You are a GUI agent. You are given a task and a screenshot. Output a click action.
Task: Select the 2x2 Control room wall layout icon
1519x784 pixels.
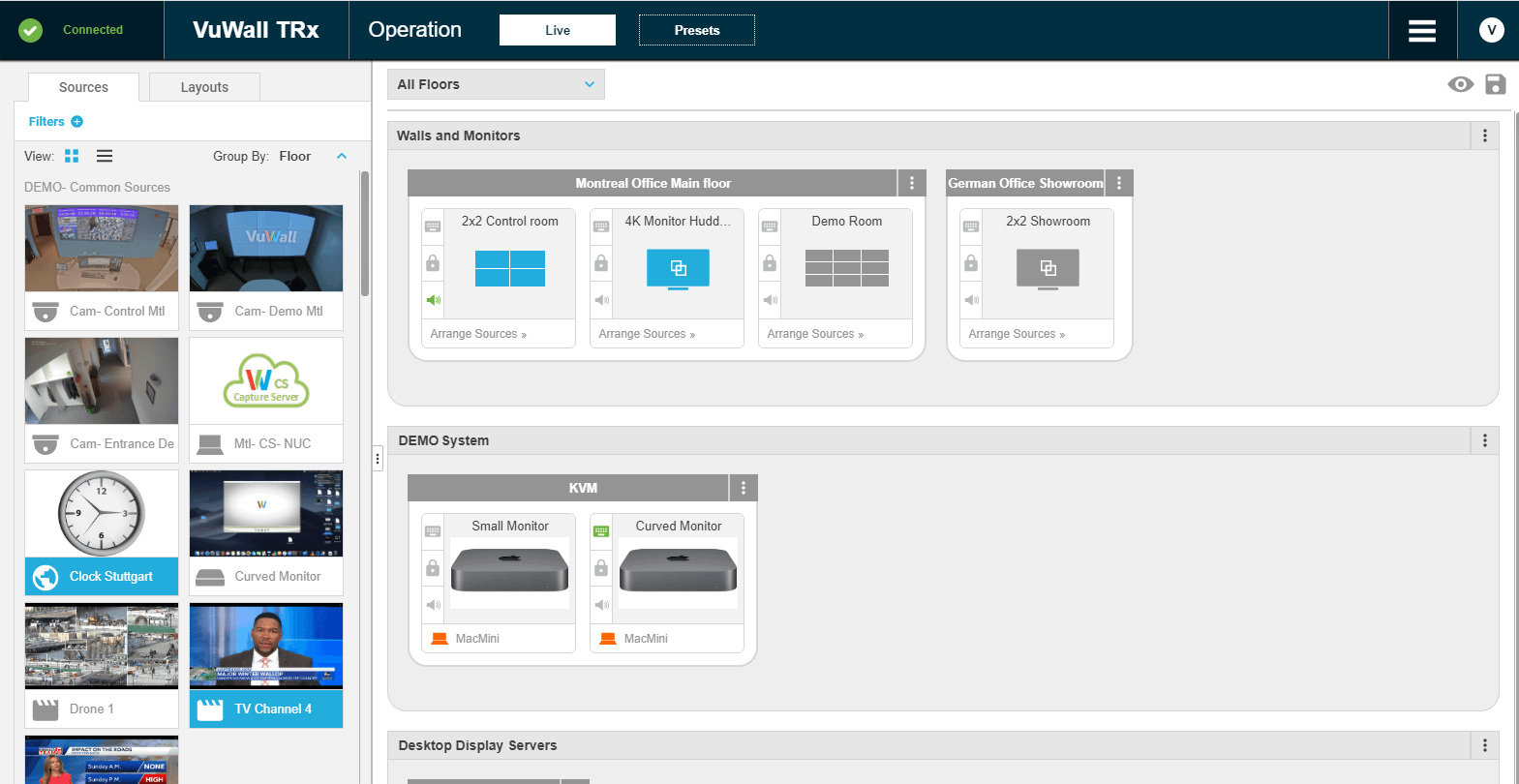[x=510, y=268]
